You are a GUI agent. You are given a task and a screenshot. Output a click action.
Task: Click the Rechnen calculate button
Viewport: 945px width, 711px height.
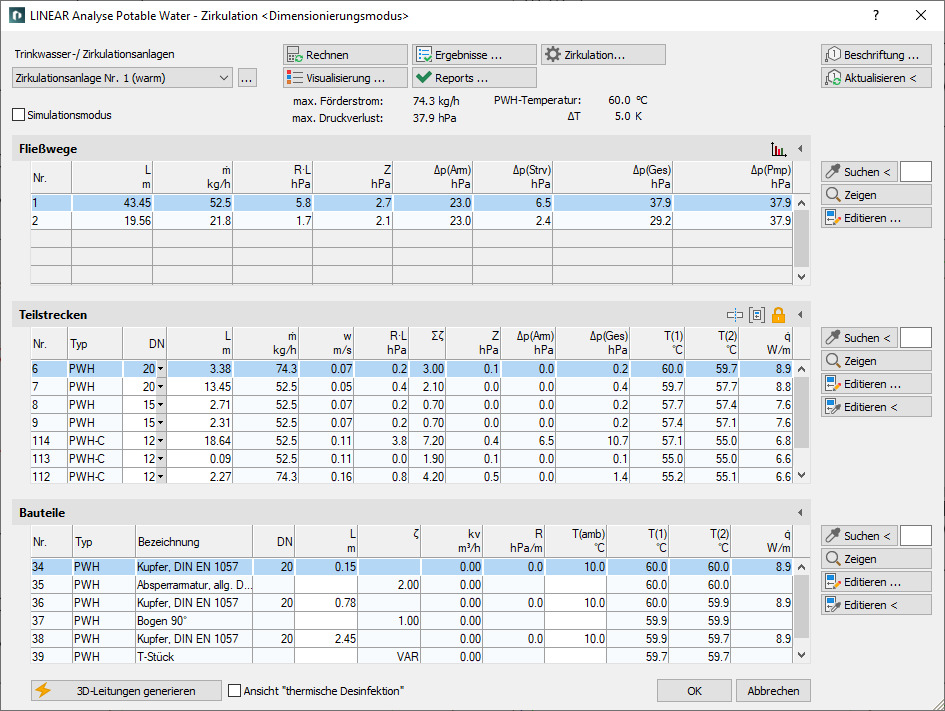tap(345, 55)
